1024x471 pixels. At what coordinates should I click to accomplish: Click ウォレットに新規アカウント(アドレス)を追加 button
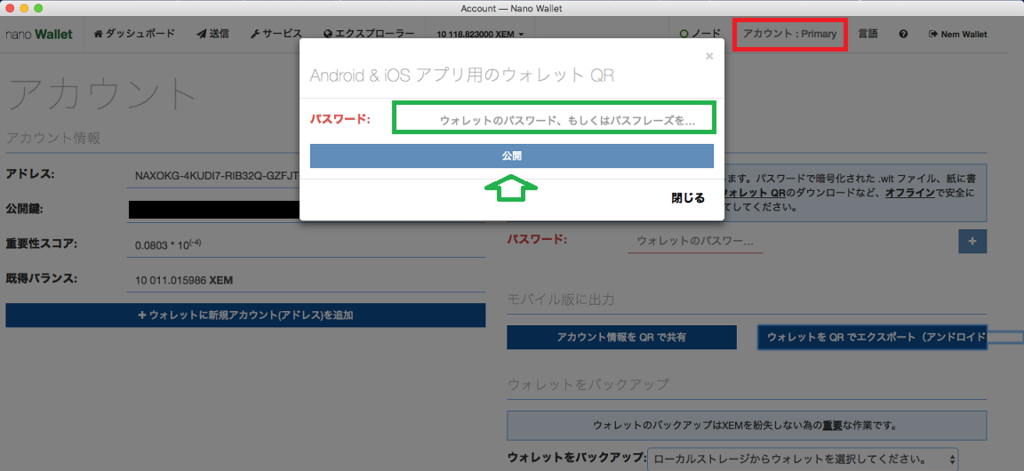click(246, 315)
